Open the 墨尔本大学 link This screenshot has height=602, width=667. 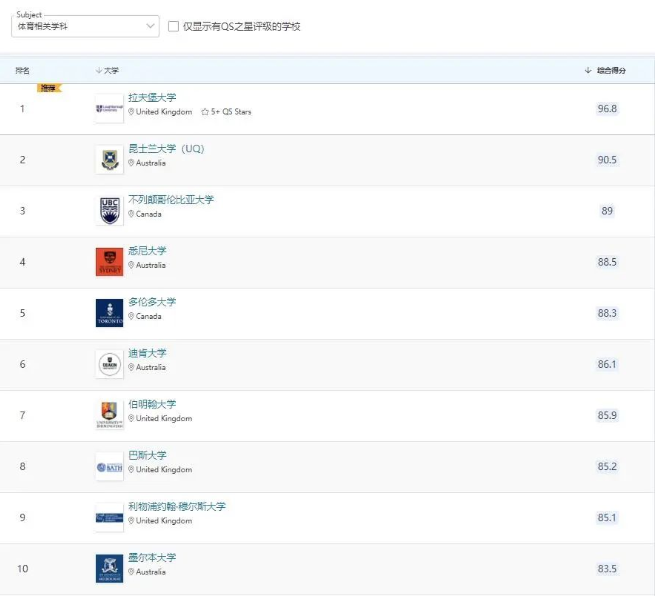(x=152, y=557)
